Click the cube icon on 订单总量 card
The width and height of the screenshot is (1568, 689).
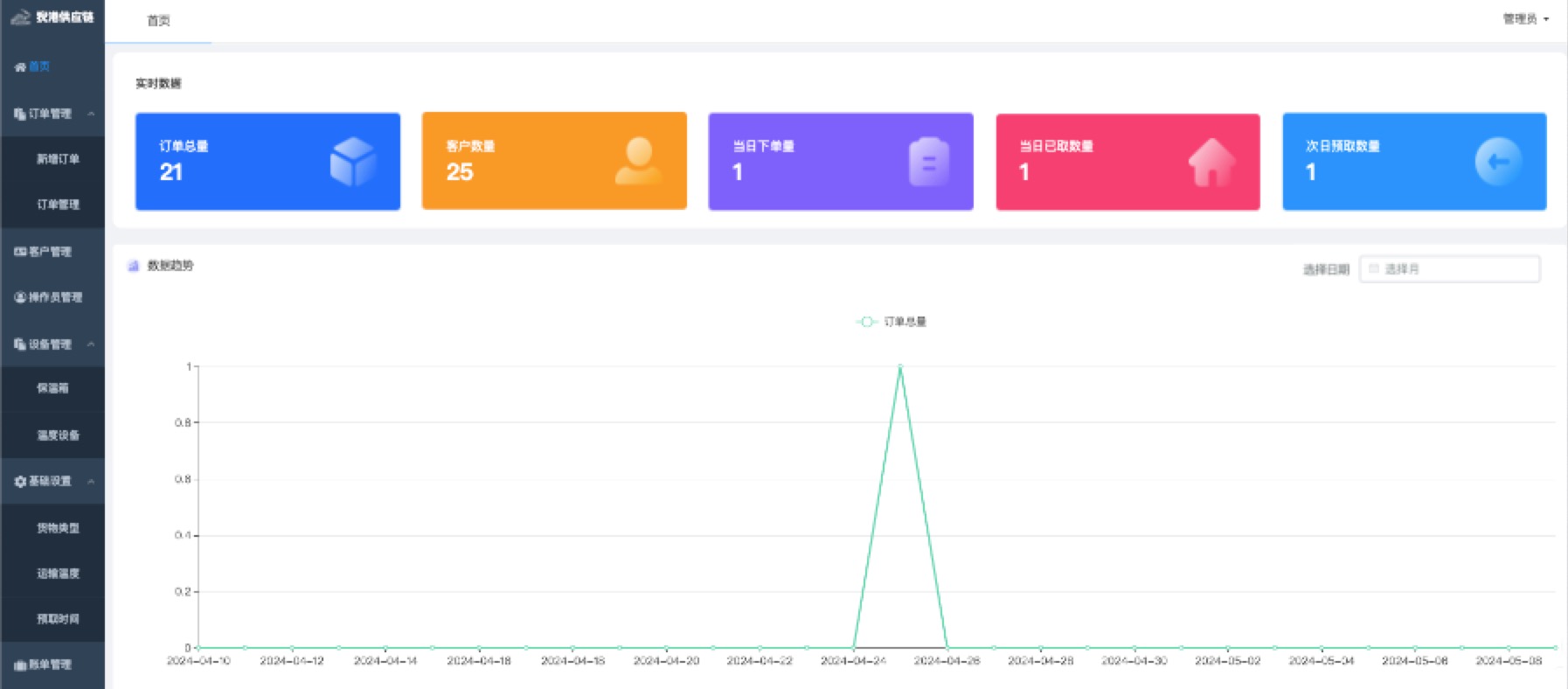click(353, 161)
